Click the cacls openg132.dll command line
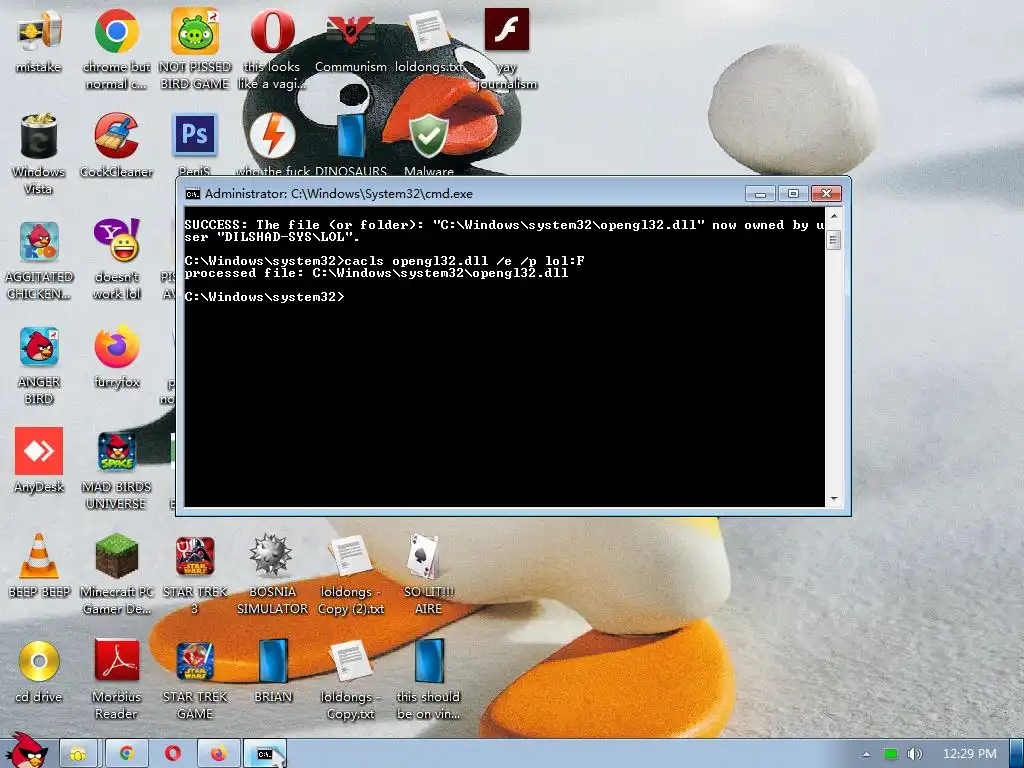This screenshot has width=1024, height=768. click(x=385, y=261)
